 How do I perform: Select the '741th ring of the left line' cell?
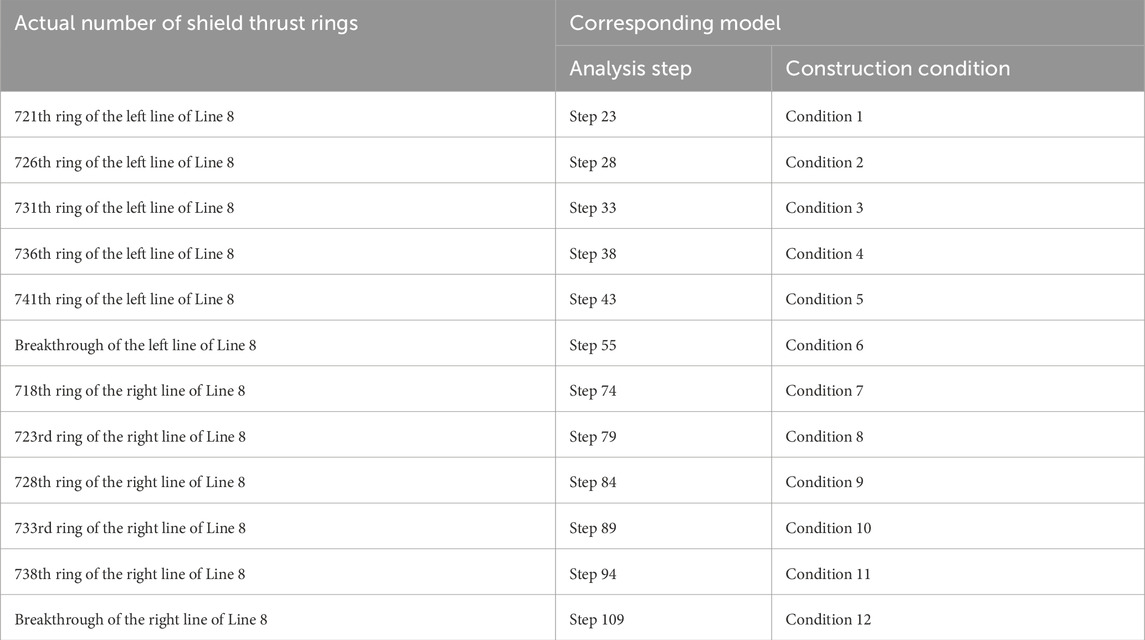coord(277,298)
